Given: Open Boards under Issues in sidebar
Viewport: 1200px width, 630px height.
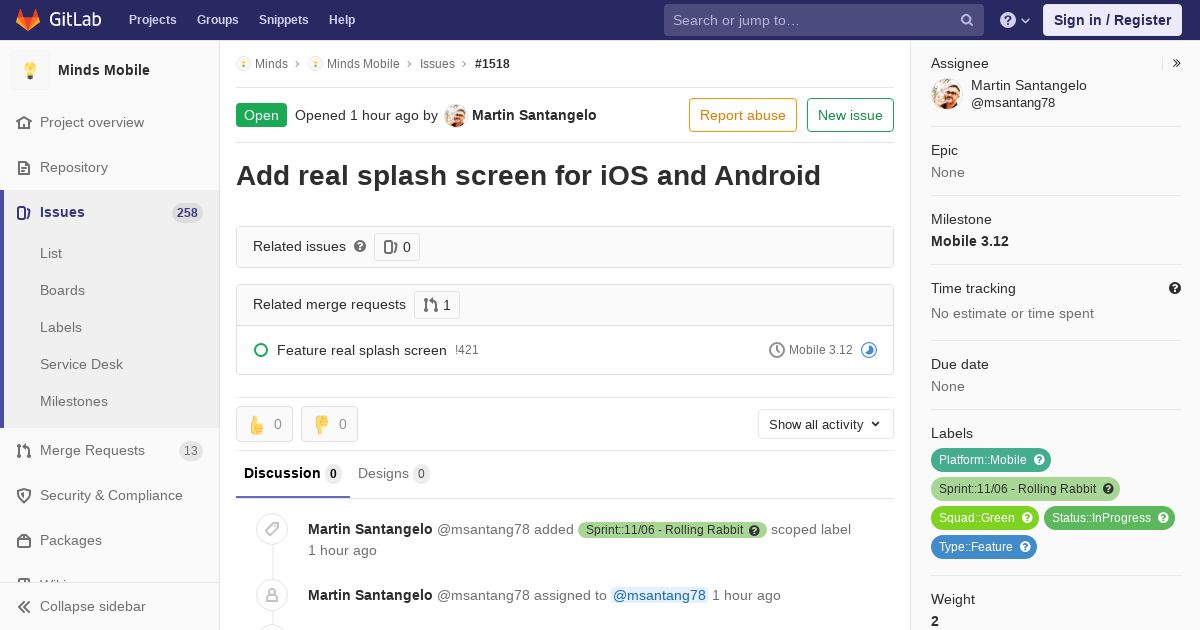Looking at the screenshot, I should point(62,290).
